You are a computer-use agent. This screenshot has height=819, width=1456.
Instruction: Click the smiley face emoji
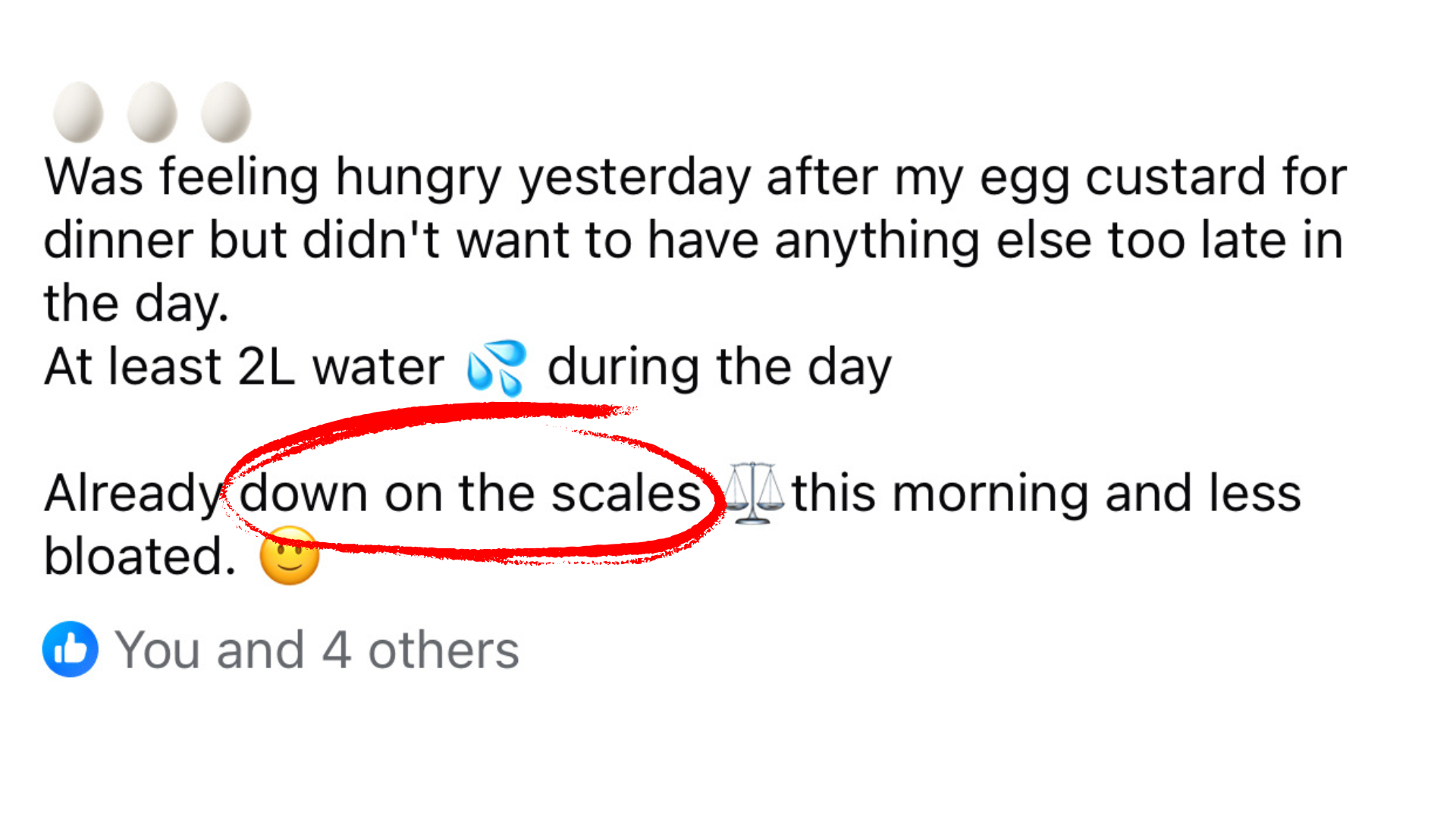289,555
